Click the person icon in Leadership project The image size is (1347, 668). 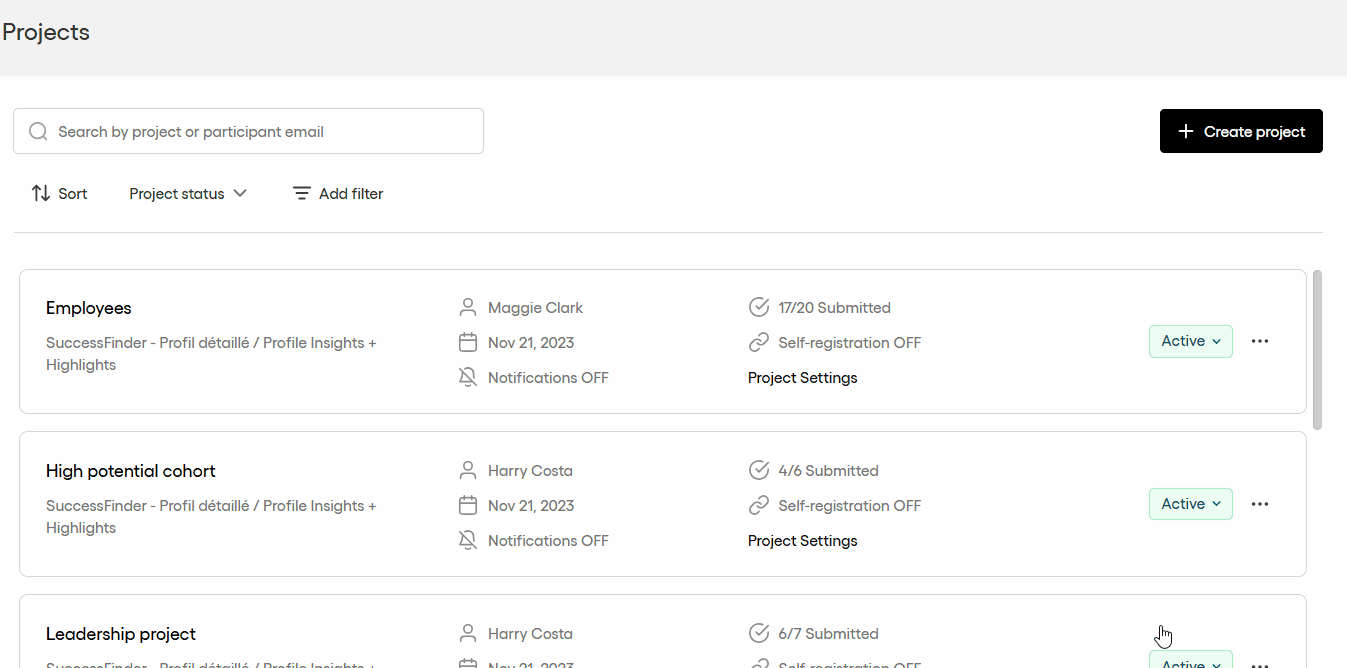(467, 634)
